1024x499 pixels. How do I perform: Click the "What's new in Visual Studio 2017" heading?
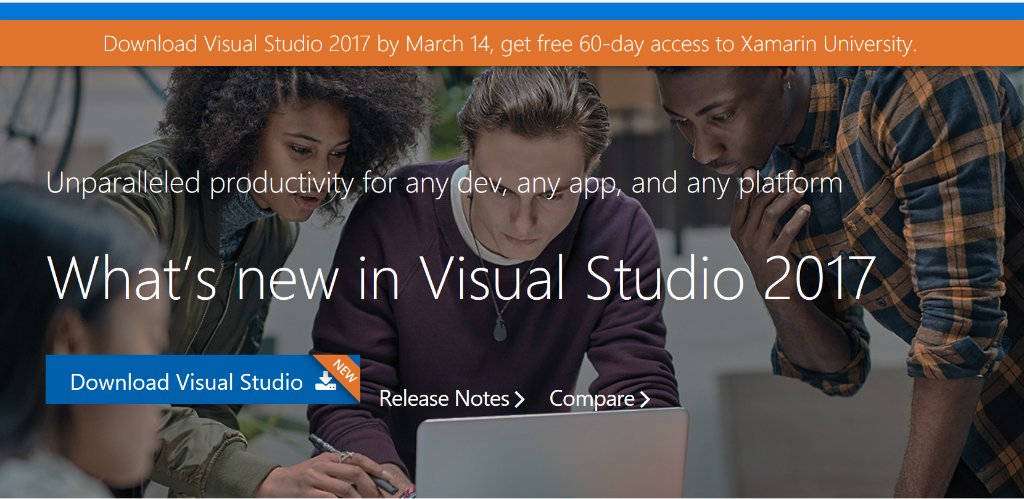point(461,278)
